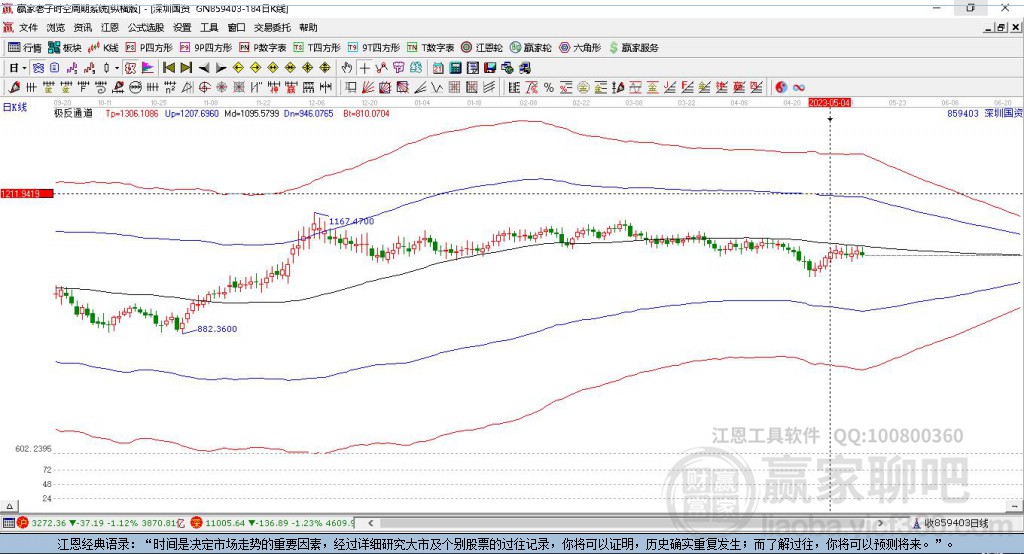Open the 六角形 hexagon tool

coord(580,48)
